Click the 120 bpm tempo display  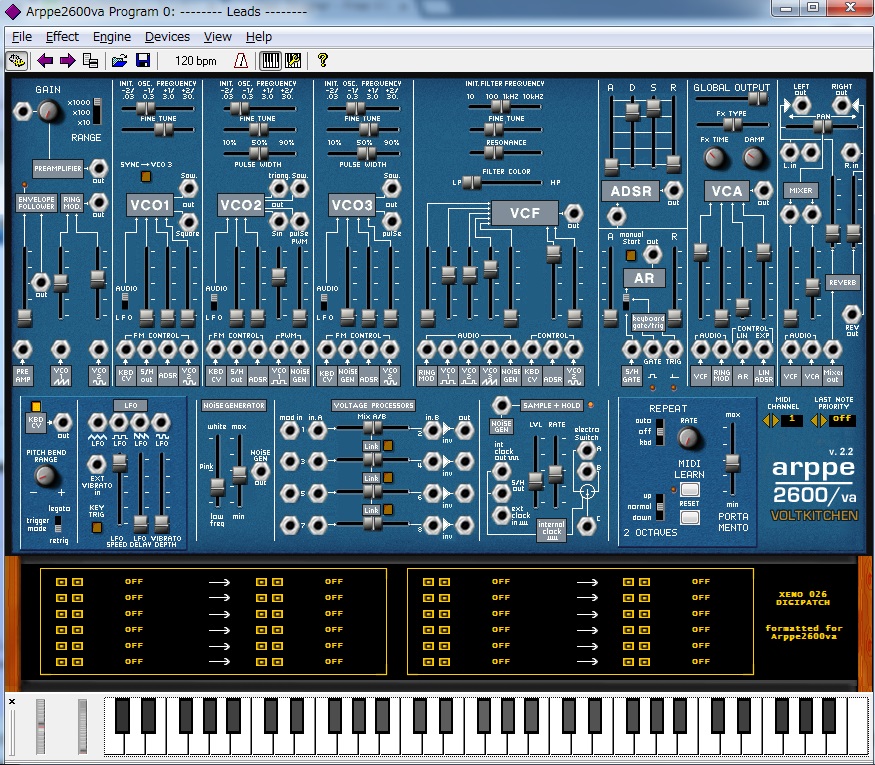point(196,61)
